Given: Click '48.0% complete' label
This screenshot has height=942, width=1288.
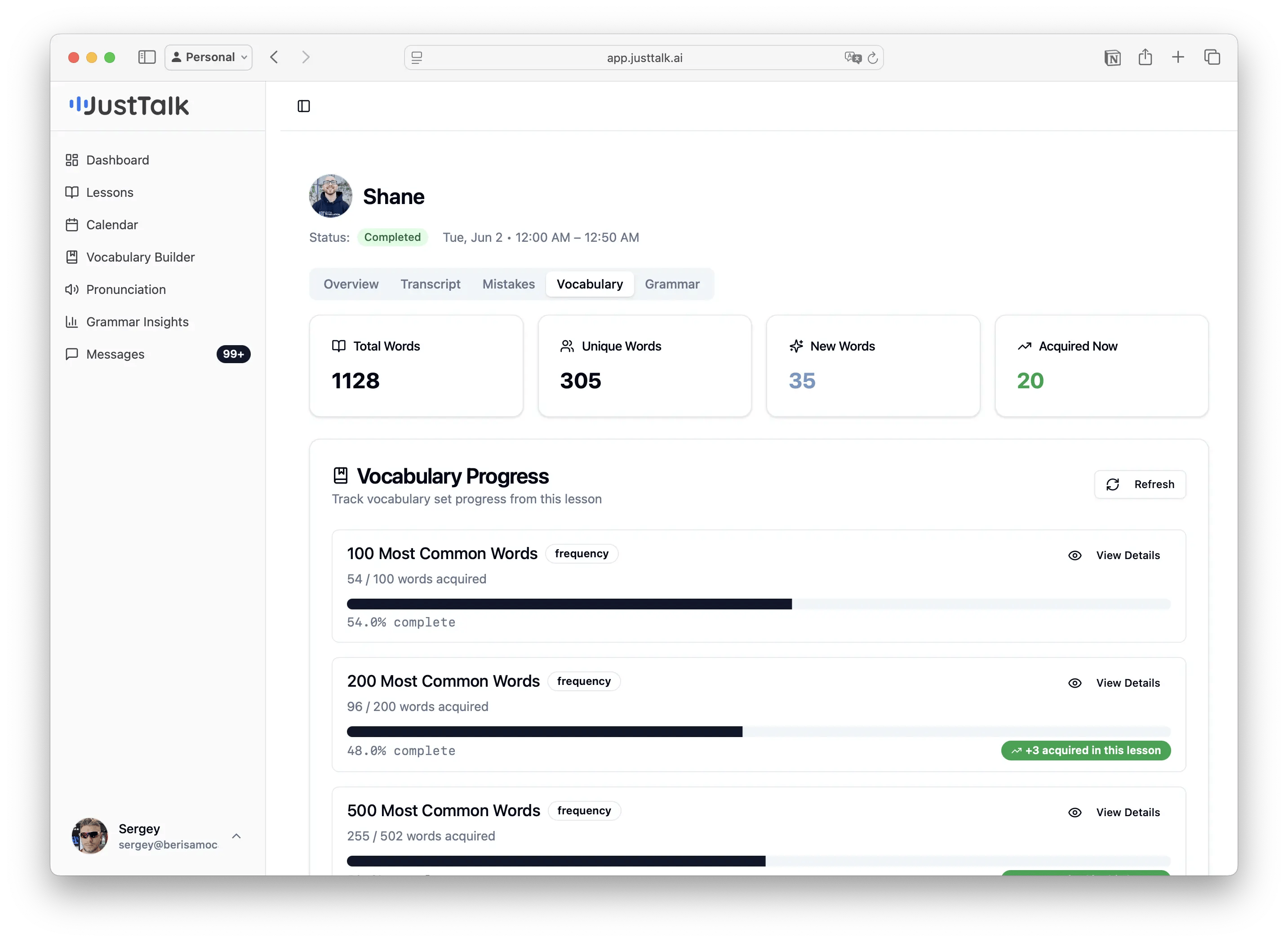Looking at the screenshot, I should pyautogui.click(x=401, y=751).
